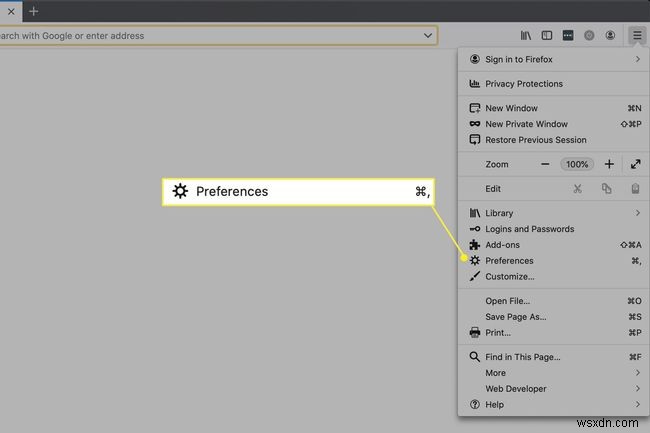Click the Logins key icon

475,229
